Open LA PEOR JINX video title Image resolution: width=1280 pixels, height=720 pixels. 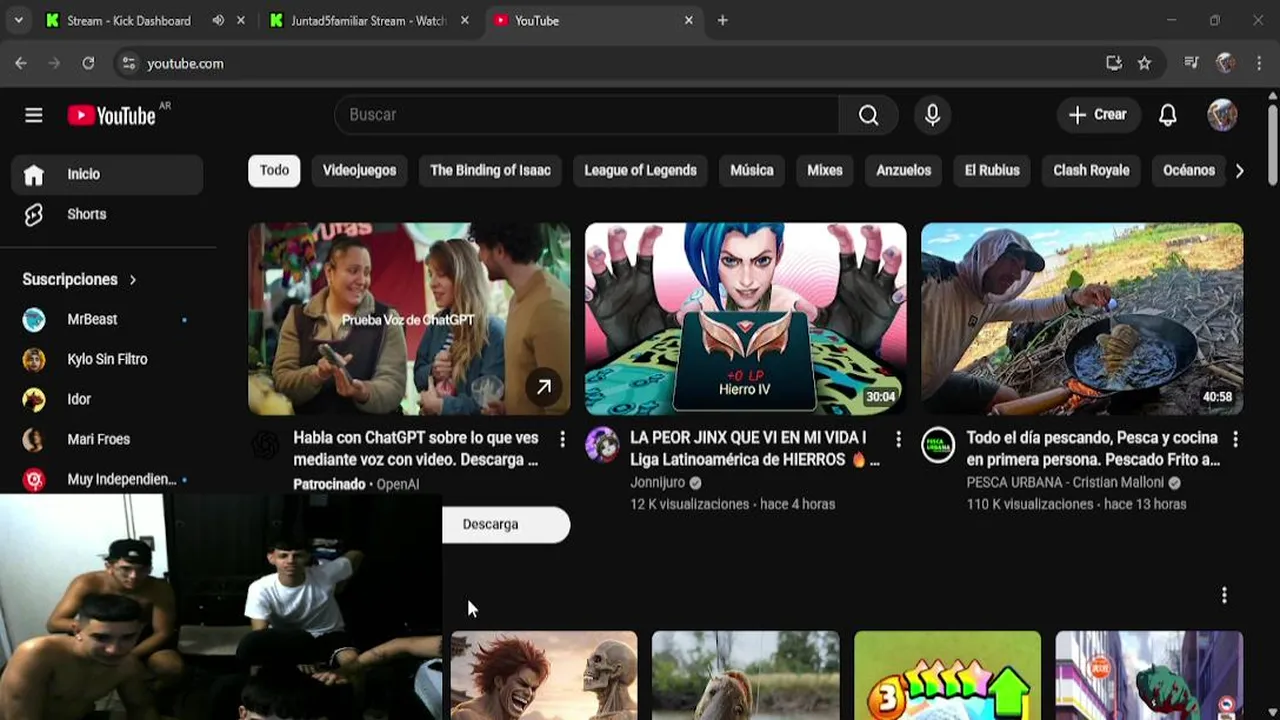(x=755, y=449)
